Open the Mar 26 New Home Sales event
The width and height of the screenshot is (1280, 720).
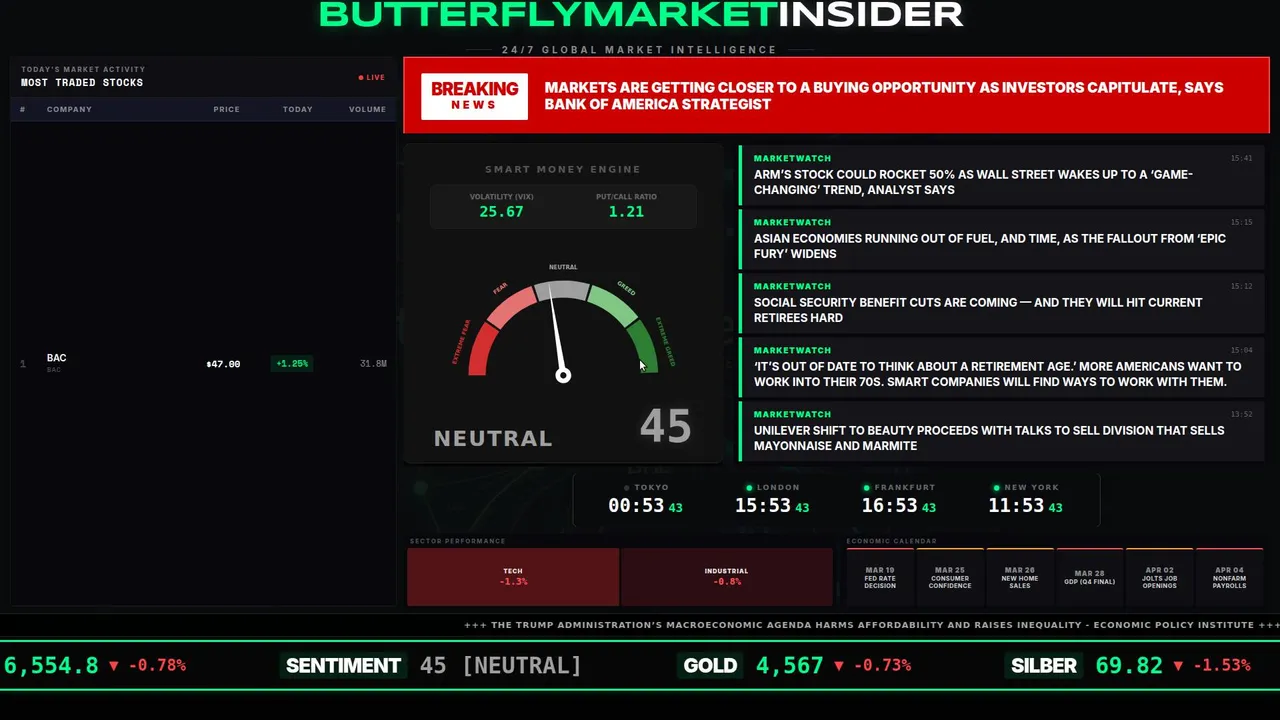pyautogui.click(x=1020, y=577)
